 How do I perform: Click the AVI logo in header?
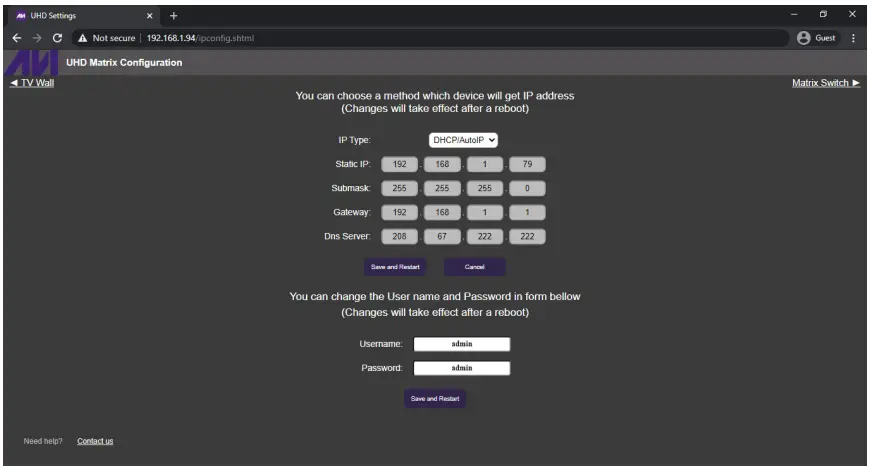pyautogui.click(x=32, y=63)
